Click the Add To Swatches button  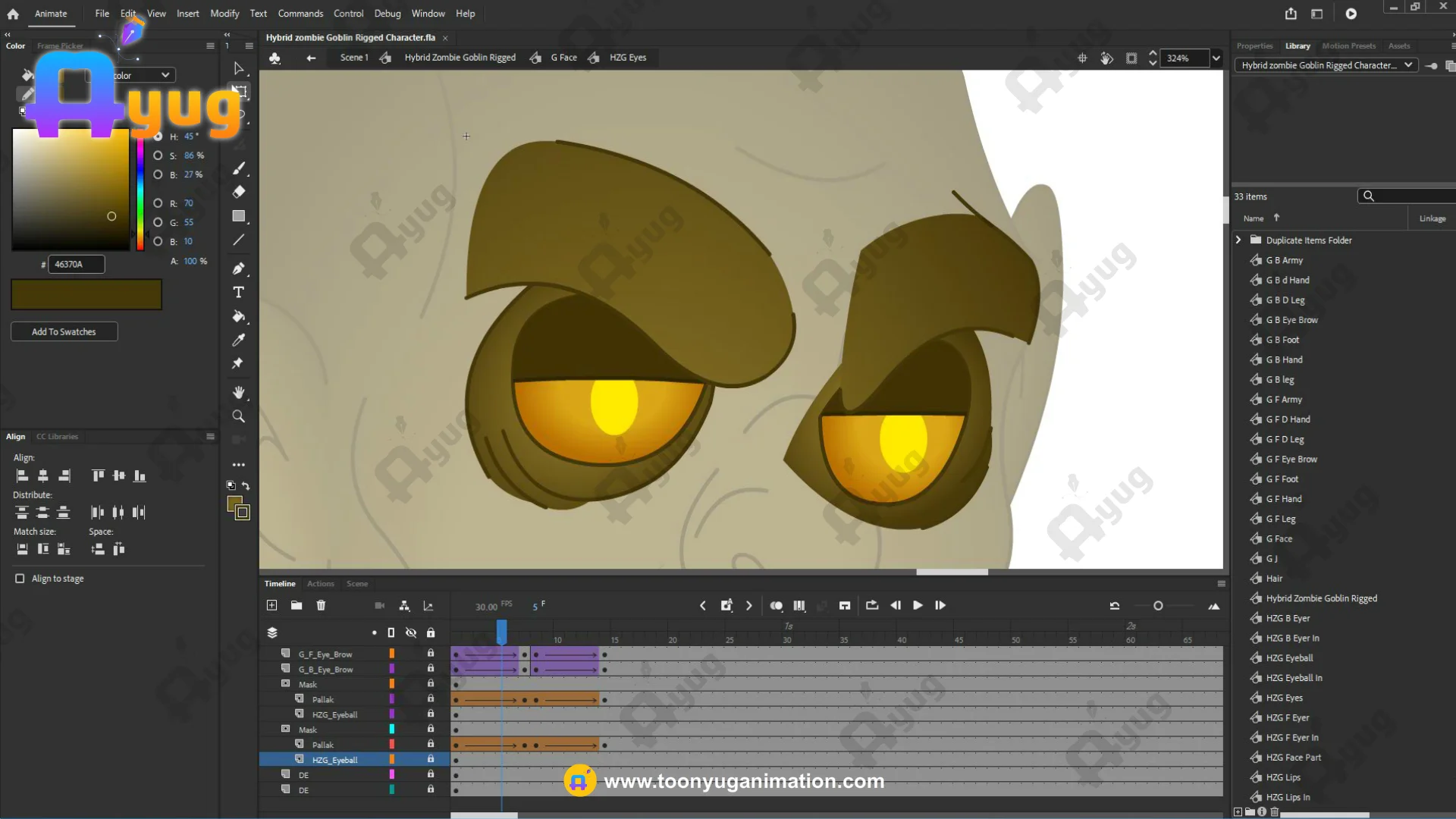pos(64,331)
